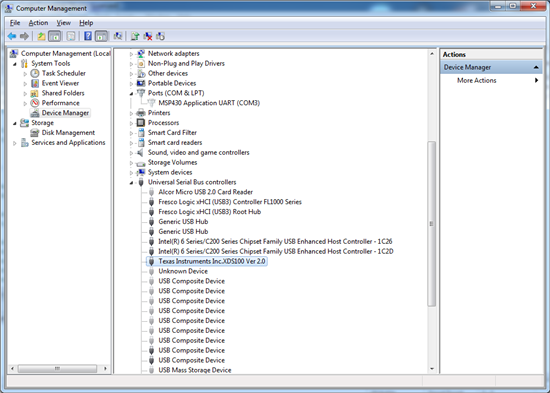This screenshot has height=393, width=550.
Task: Click the Storage Volumes category
Action: pos(172,162)
